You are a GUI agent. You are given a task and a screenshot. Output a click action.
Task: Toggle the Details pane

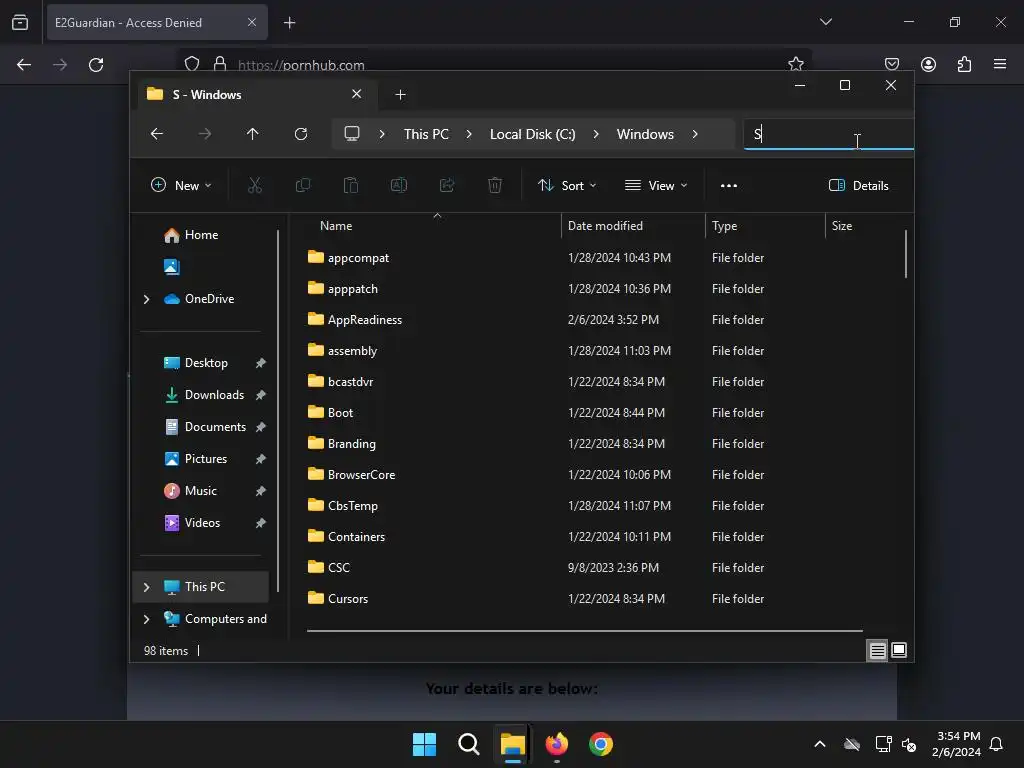click(858, 185)
